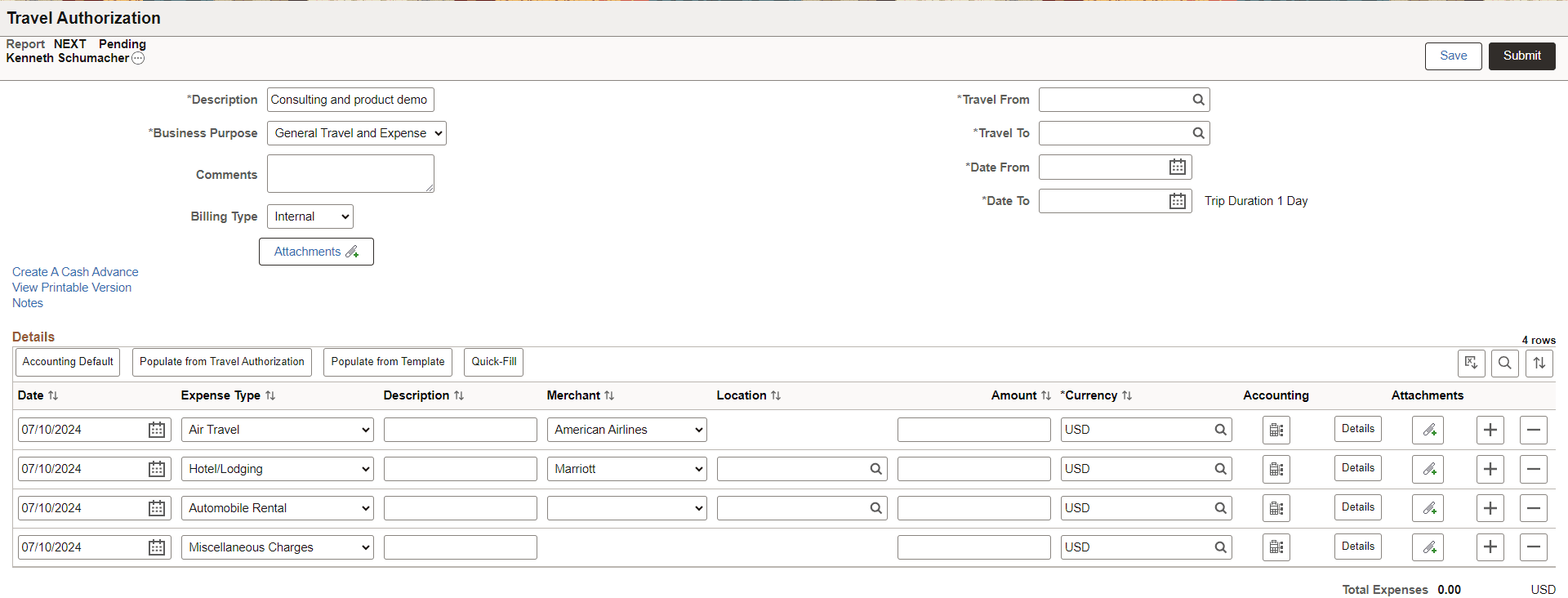
Task: Click the Description text field in header
Action: point(350,100)
